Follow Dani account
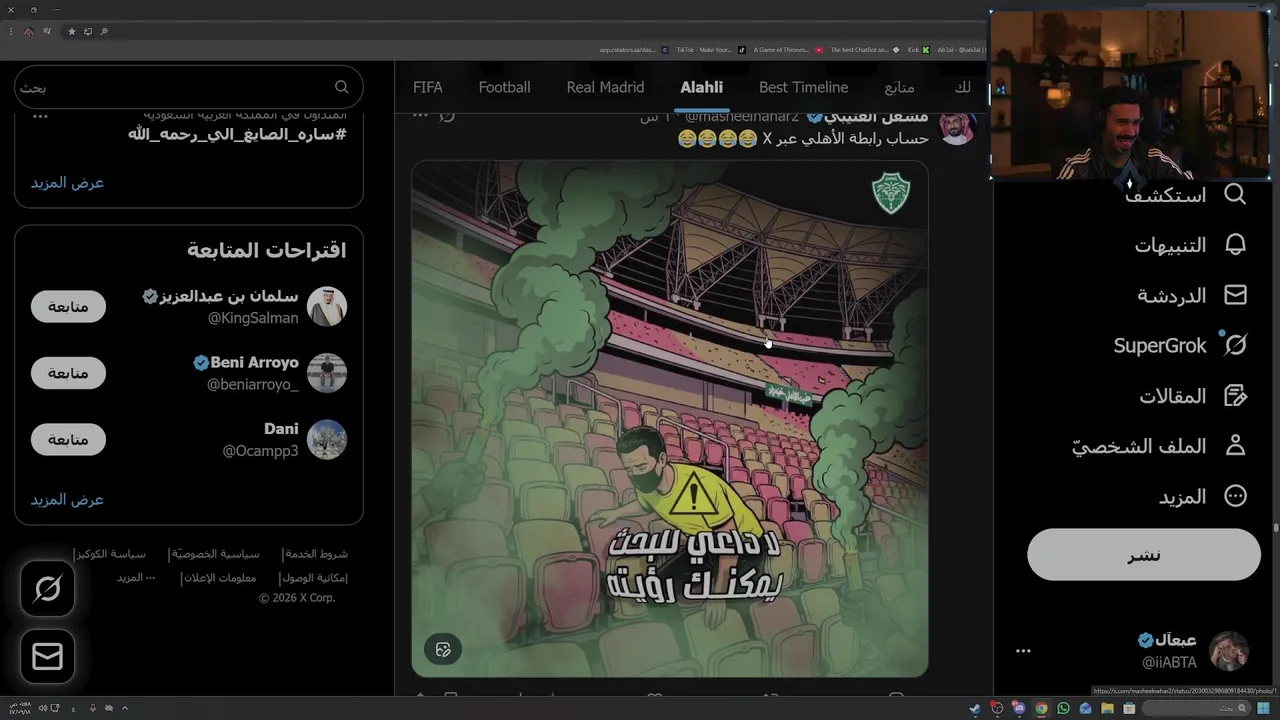Screen dimensions: 1280x720 [68, 439]
